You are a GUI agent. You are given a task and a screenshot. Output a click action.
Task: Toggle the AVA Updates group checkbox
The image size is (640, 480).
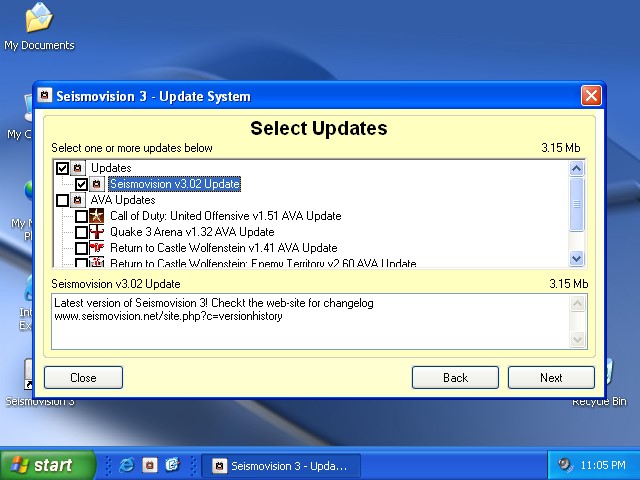click(x=63, y=200)
